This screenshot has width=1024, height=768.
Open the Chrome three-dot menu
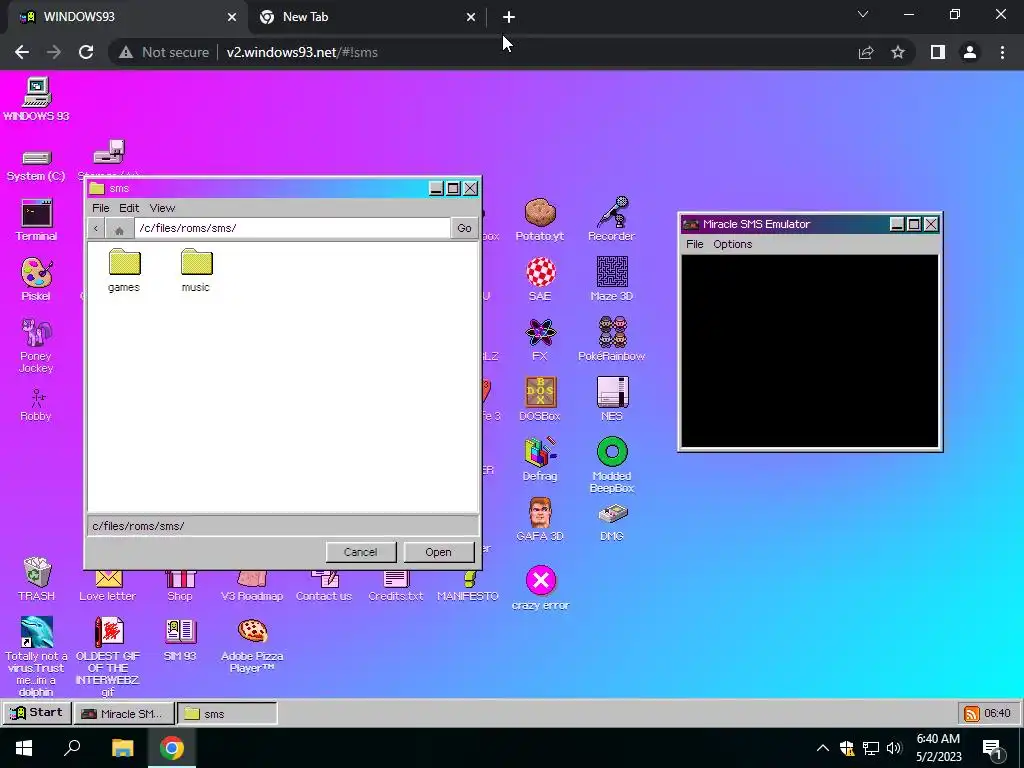coord(1002,52)
